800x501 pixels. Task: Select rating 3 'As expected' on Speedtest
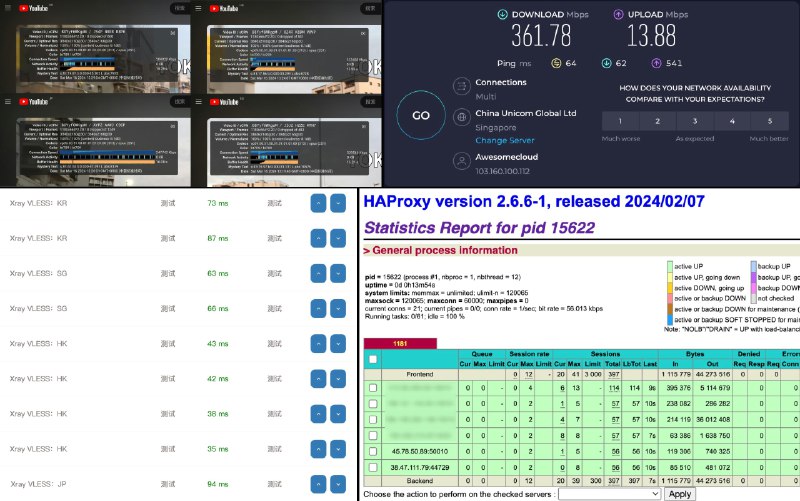[684, 121]
